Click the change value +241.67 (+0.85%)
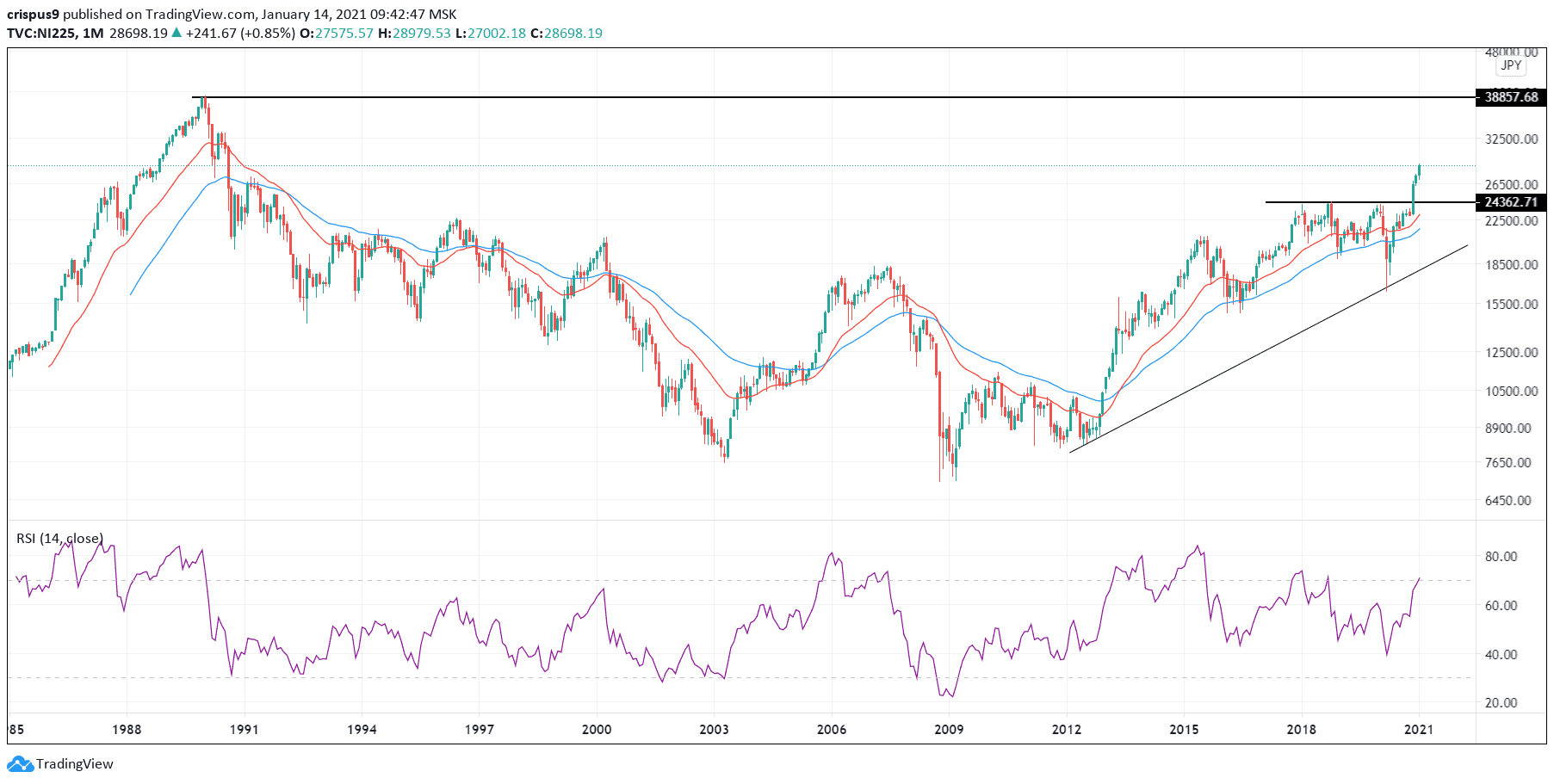This screenshot has width=1554, height=784. pos(240,34)
